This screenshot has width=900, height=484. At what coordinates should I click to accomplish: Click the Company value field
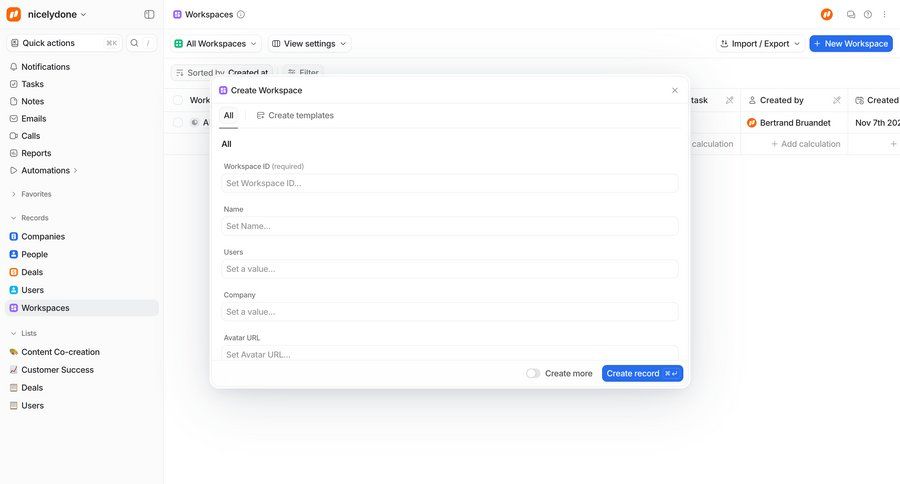(449, 312)
